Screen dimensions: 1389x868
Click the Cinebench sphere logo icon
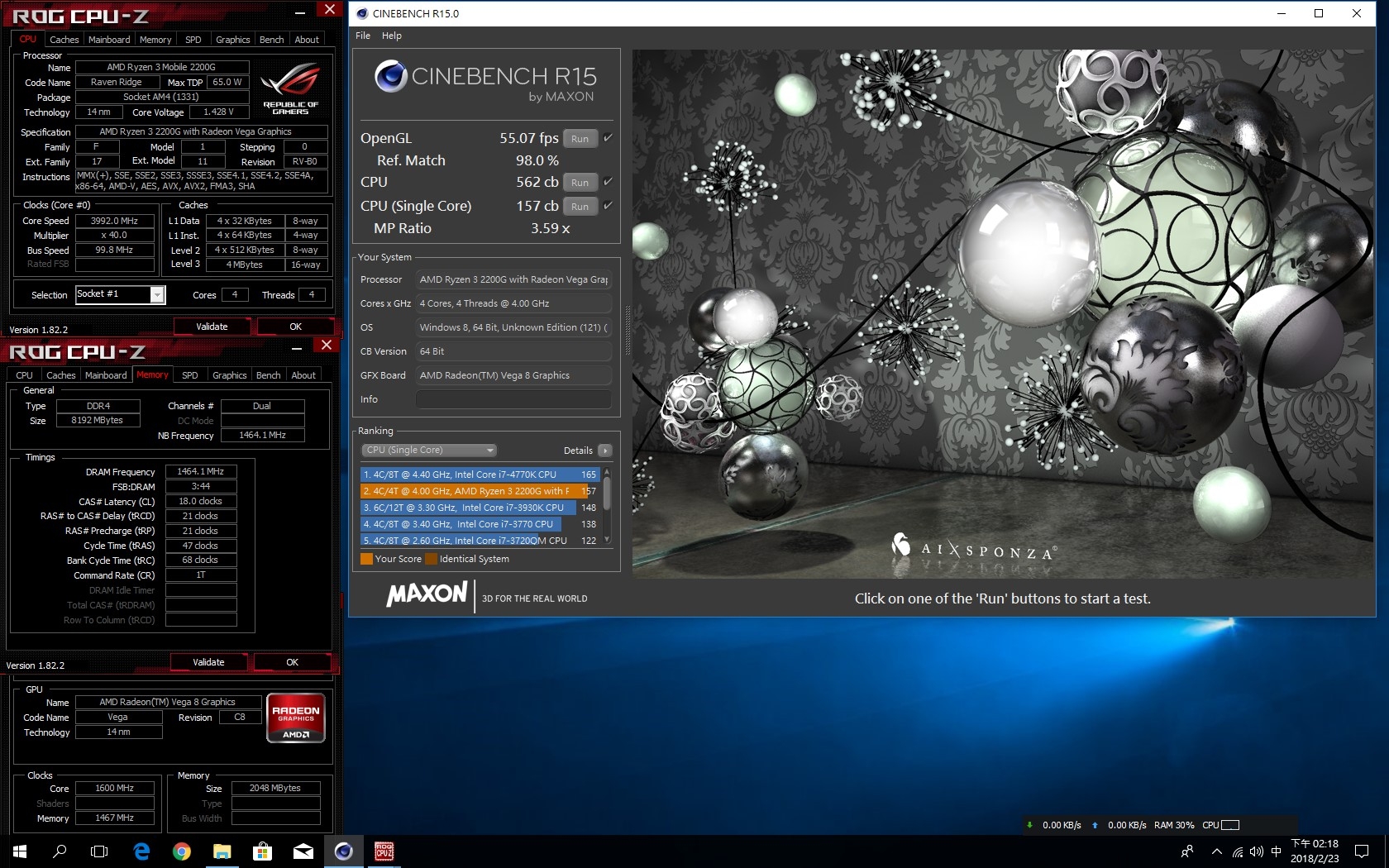(x=390, y=76)
